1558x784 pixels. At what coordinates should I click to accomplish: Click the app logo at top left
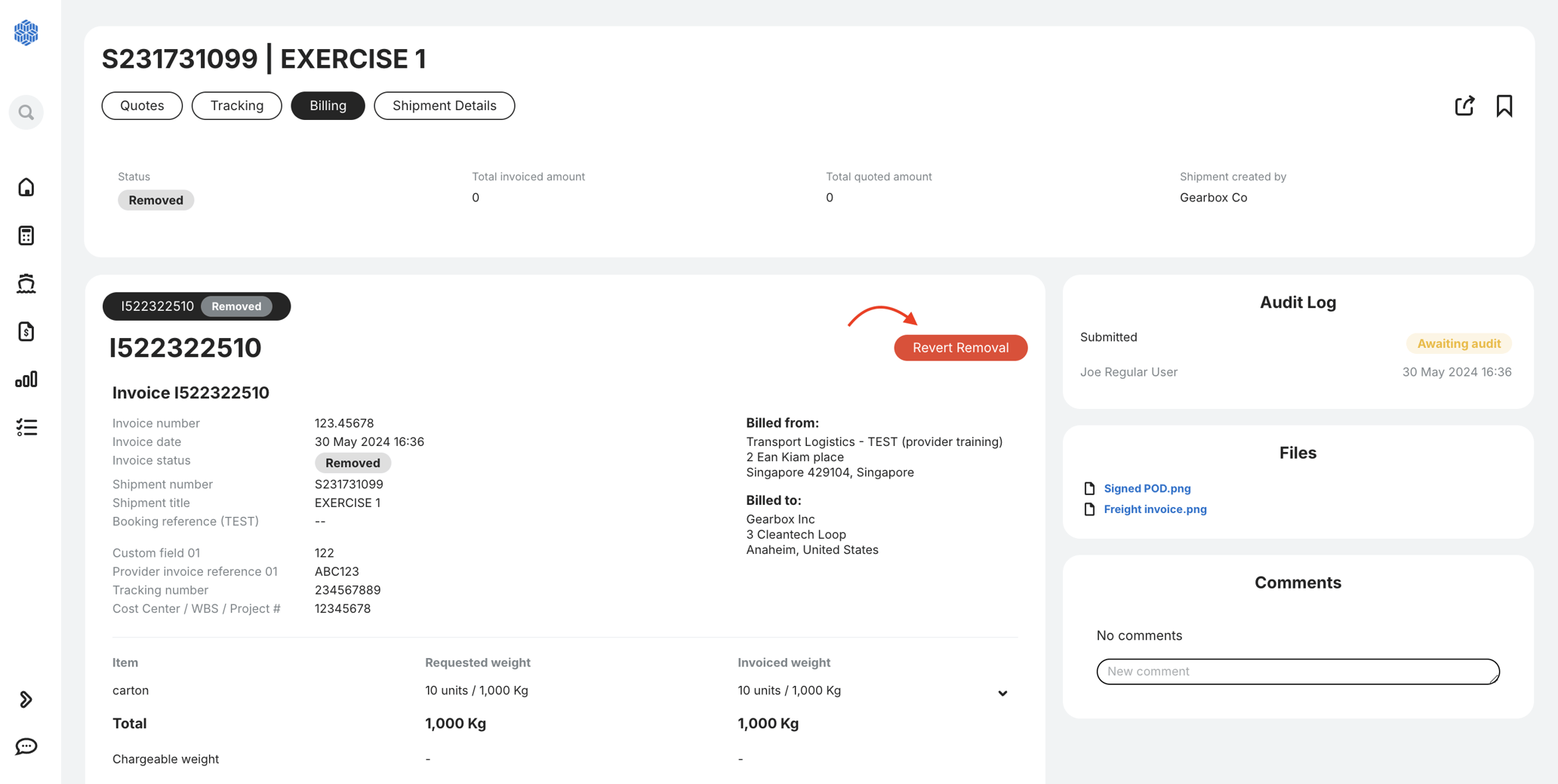tap(26, 32)
